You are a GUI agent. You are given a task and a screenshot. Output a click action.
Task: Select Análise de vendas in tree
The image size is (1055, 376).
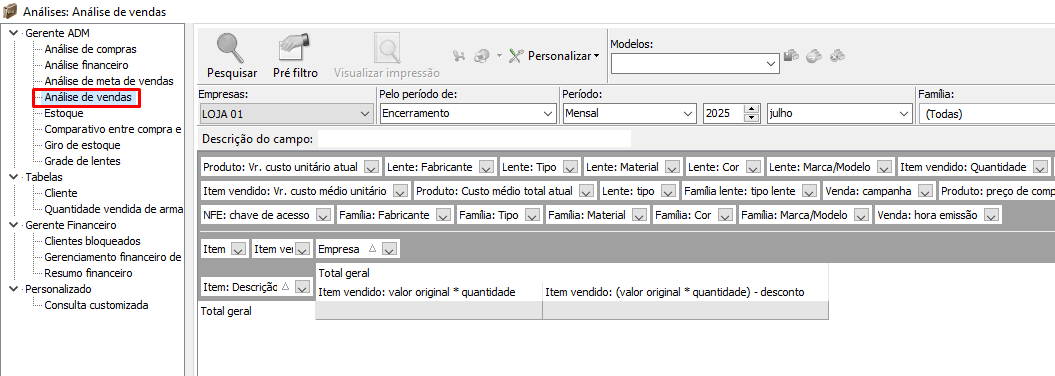[87, 98]
